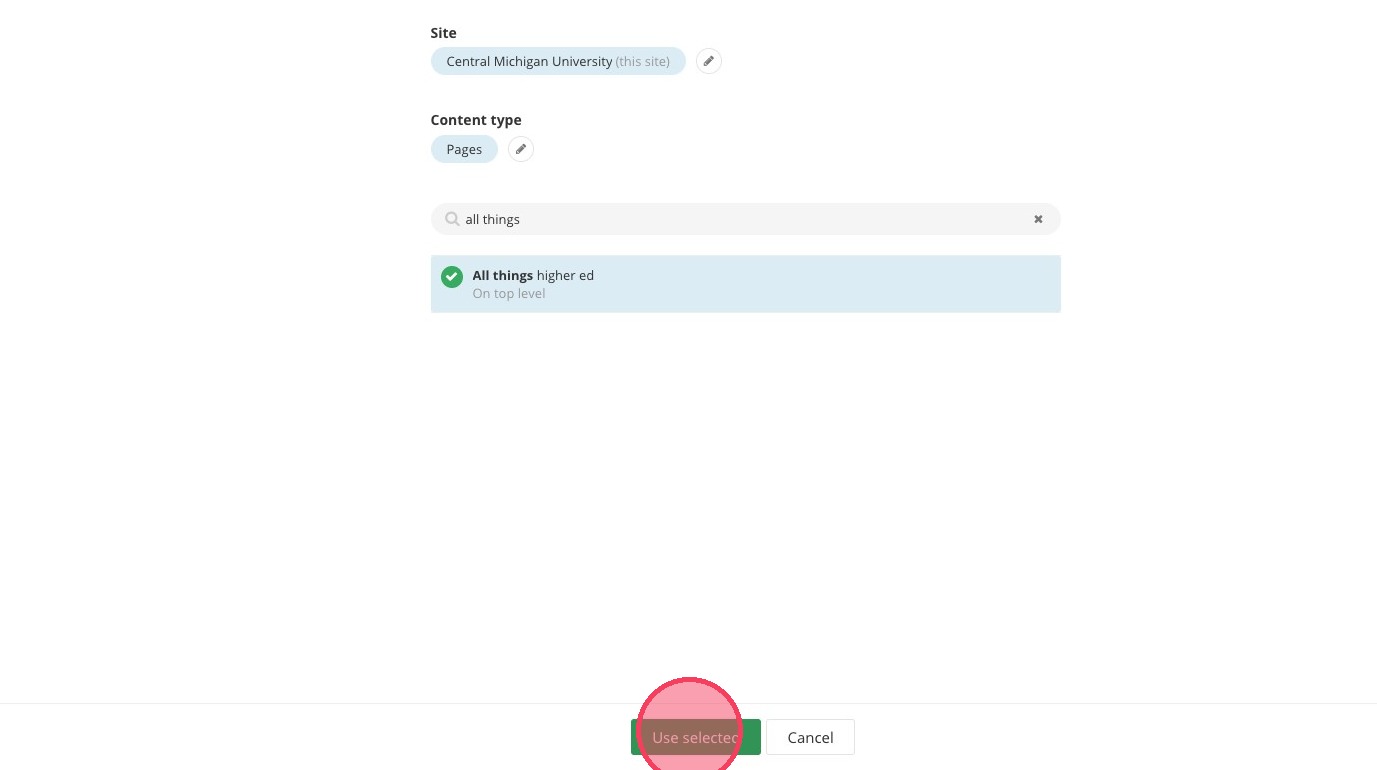This screenshot has height=770, width=1377.
Task: Click the "(this site)" text in the chip
Action: pyautogui.click(x=643, y=61)
